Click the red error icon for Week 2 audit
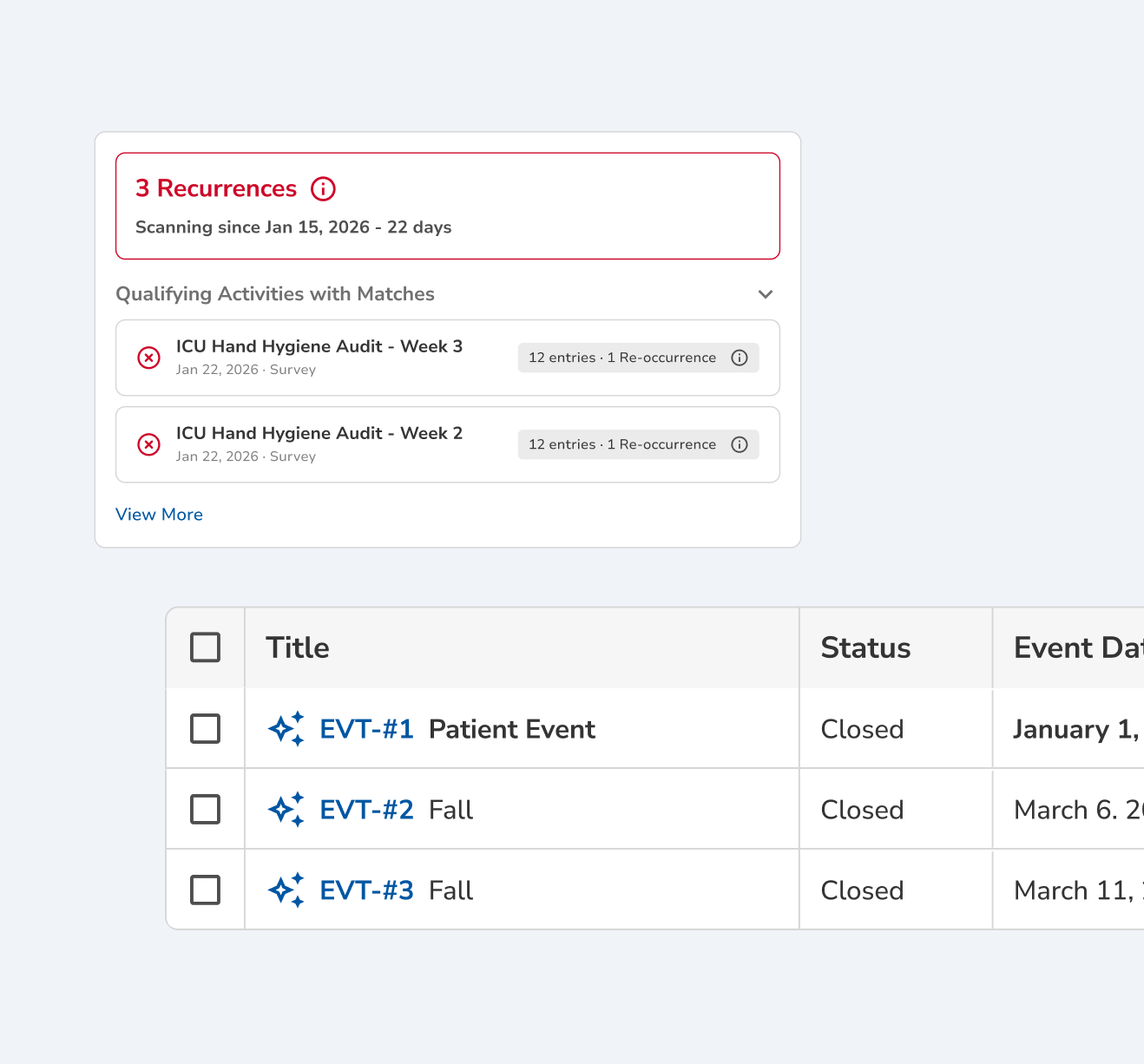1144x1064 pixels. coord(149,444)
